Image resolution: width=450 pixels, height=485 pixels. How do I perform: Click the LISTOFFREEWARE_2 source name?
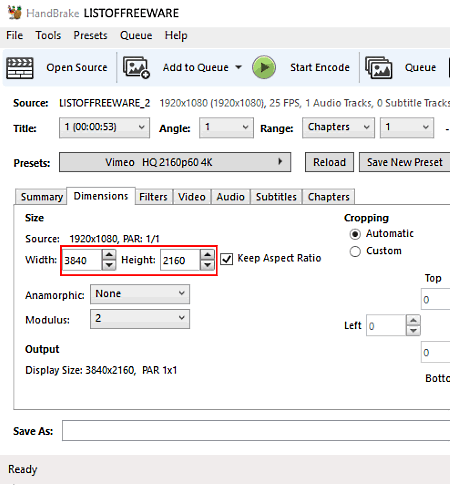(104, 103)
